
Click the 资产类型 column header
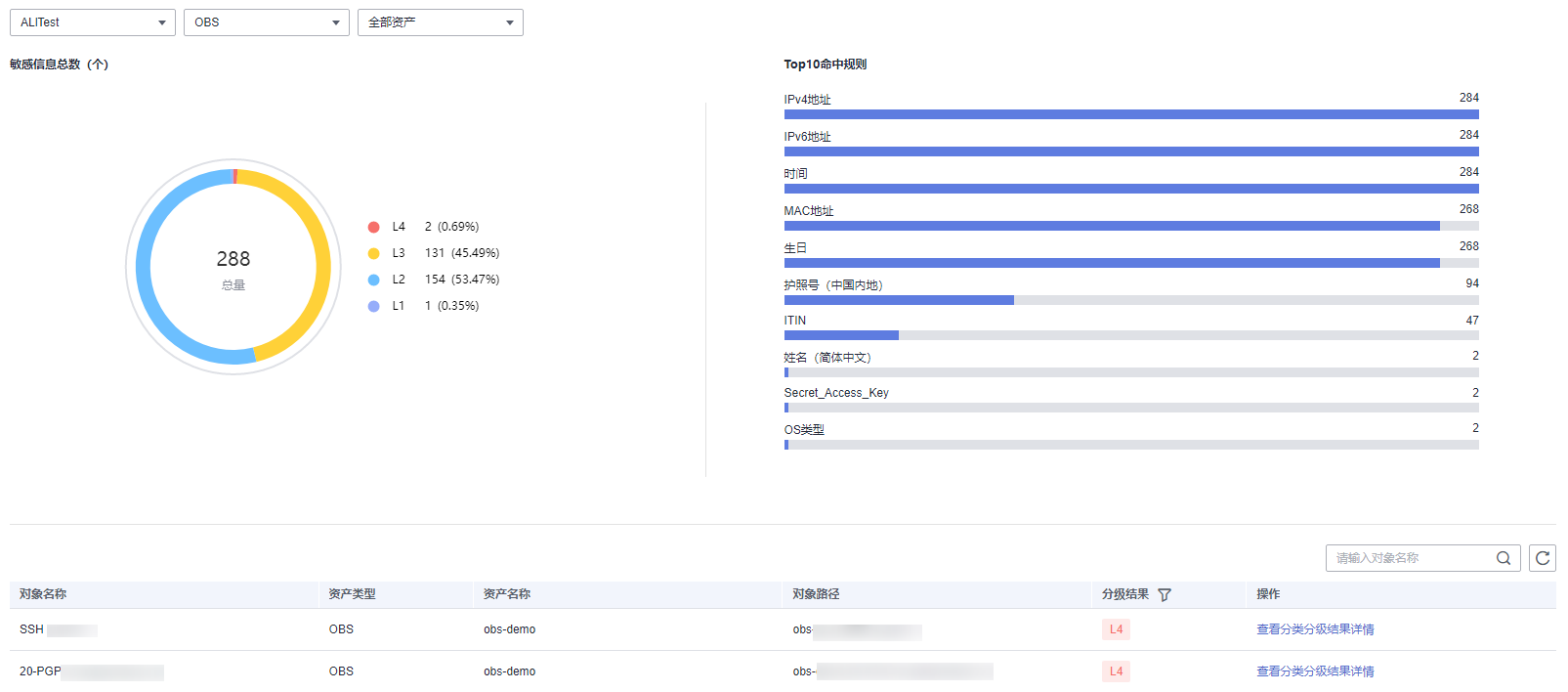(352, 594)
